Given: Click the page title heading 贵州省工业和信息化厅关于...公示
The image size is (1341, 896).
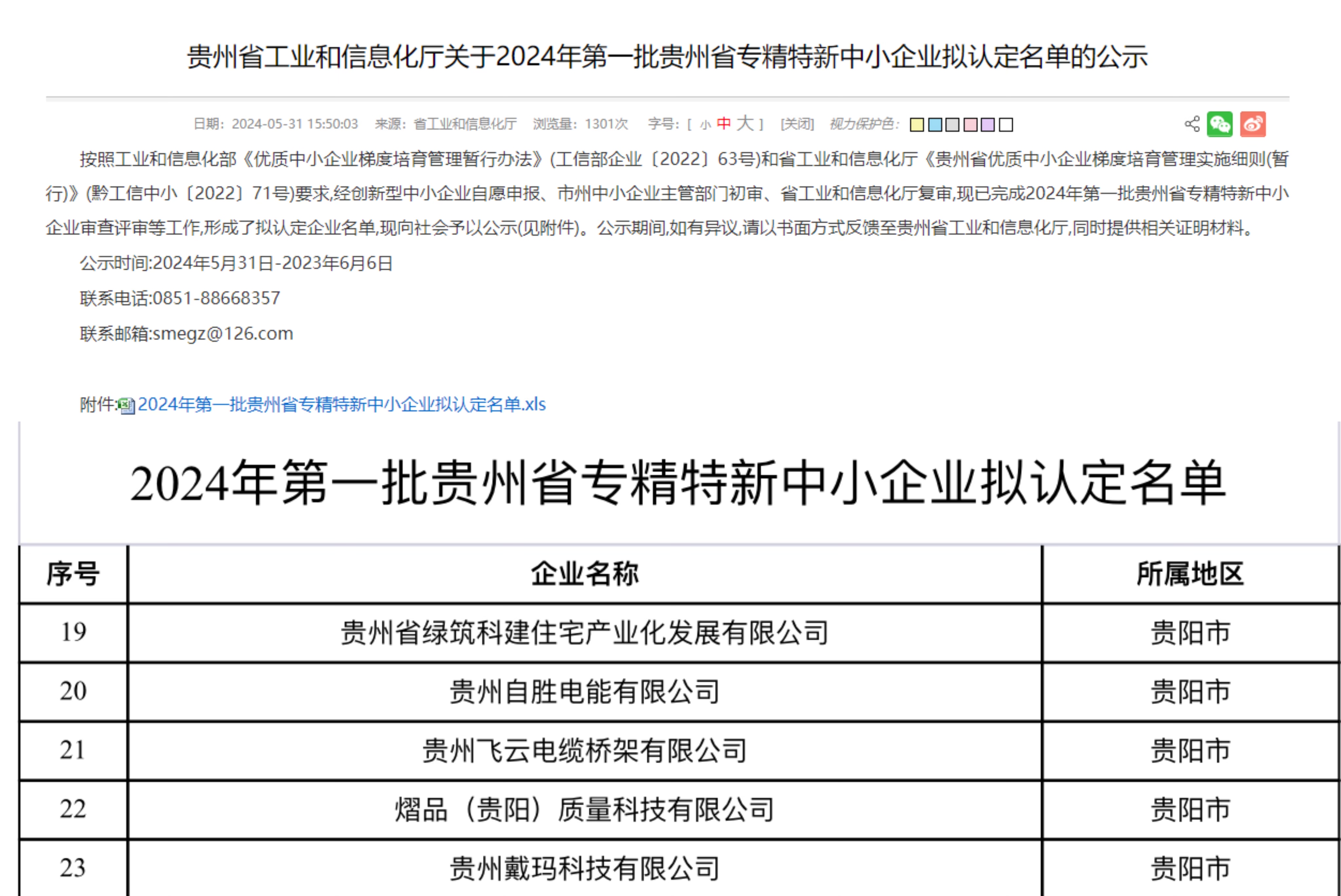Looking at the screenshot, I should [x=668, y=57].
